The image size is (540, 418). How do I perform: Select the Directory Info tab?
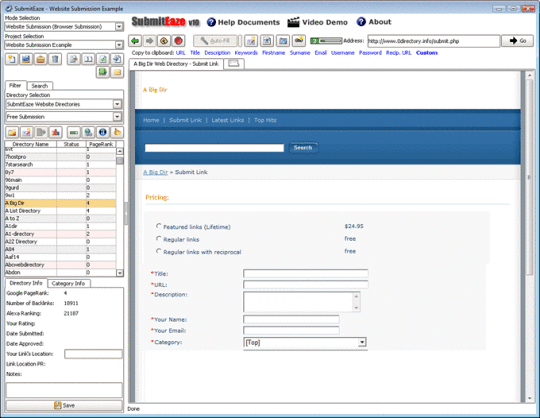[26, 283]
